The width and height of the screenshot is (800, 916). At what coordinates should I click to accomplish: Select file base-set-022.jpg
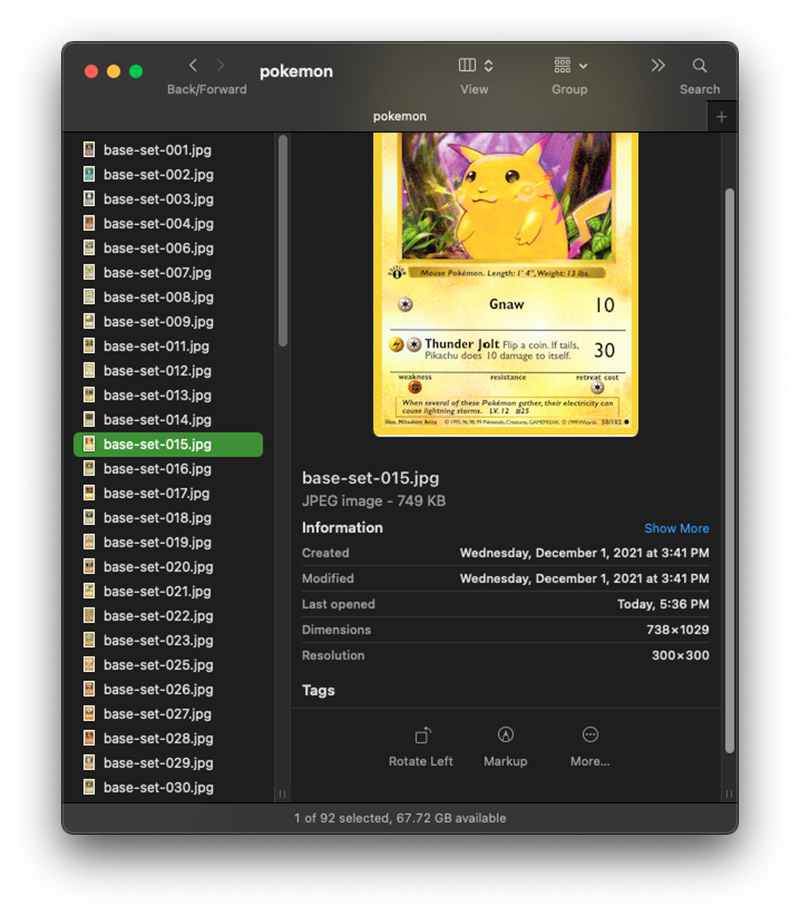[168, 616]
